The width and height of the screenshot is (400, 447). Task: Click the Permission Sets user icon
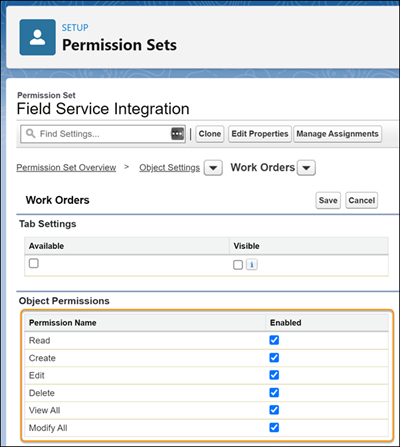coord(37,37)
